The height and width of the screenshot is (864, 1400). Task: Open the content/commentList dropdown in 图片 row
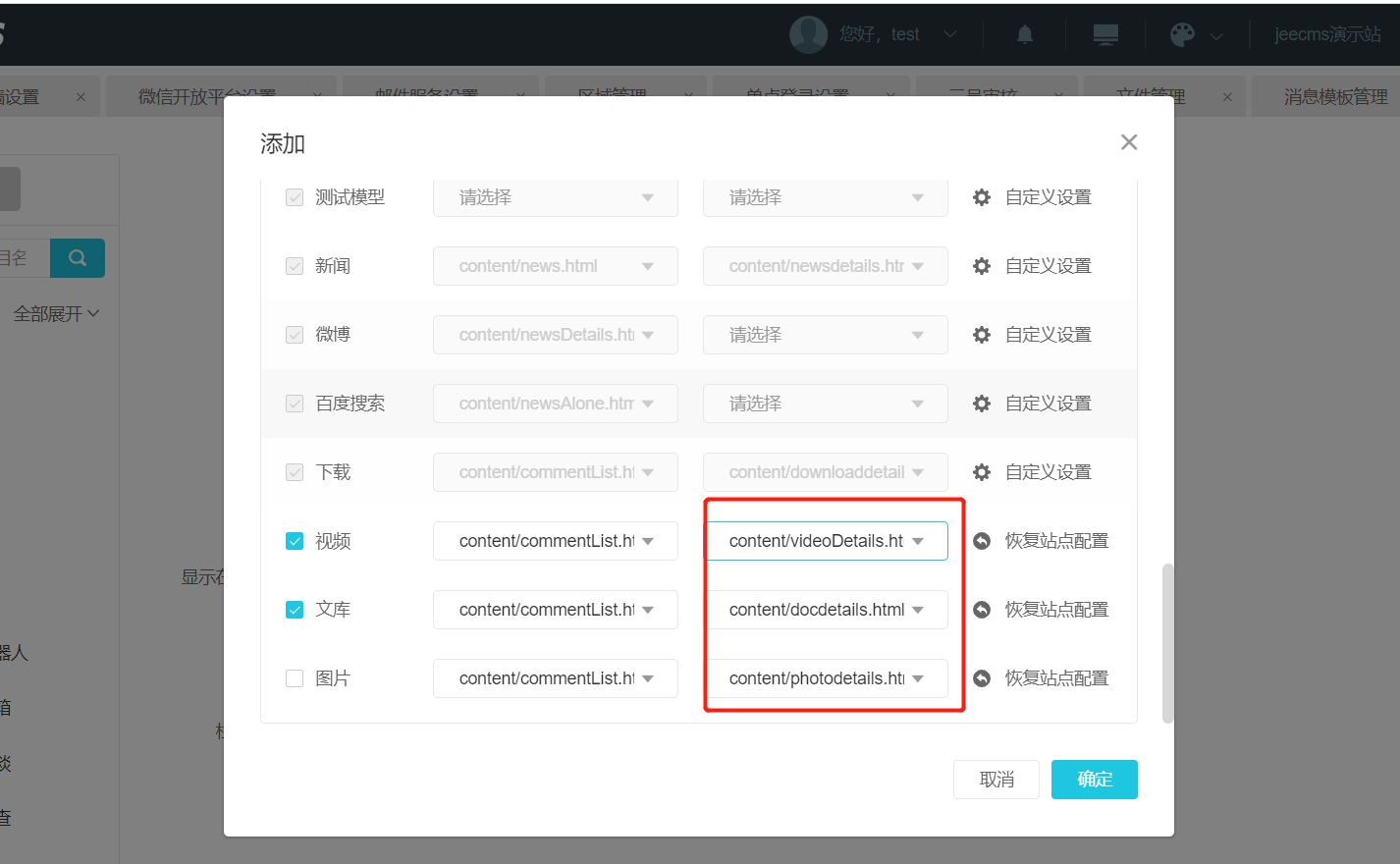pyautogui.click(x=556, y=678)
